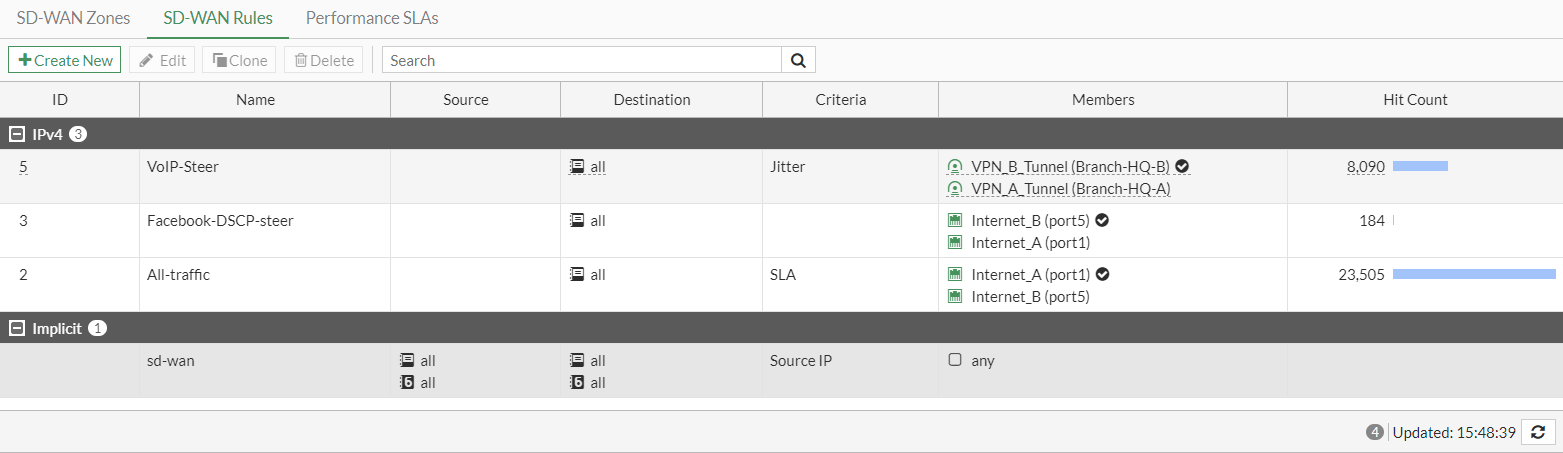1563x453 pixels.
Task: Click the search magnifier icon
Action: tap(798, 60)
